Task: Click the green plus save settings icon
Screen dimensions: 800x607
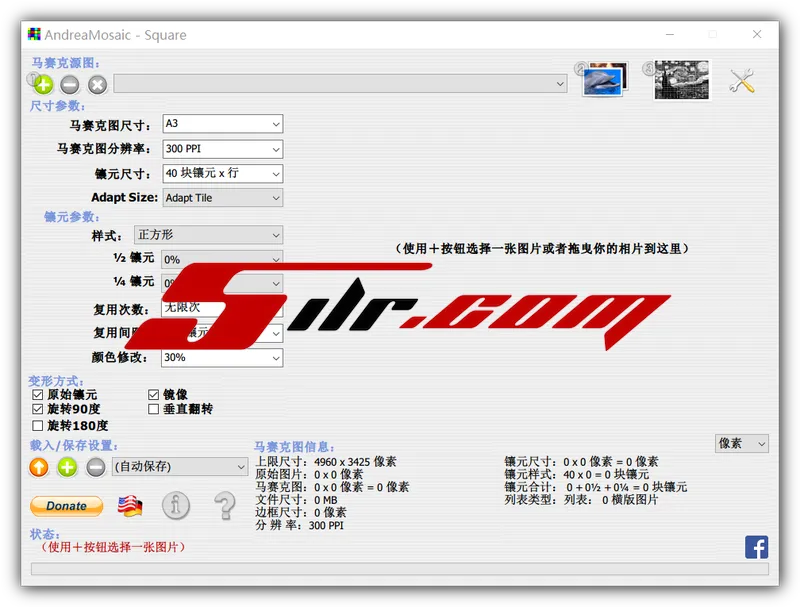Action: coord(67,467)
